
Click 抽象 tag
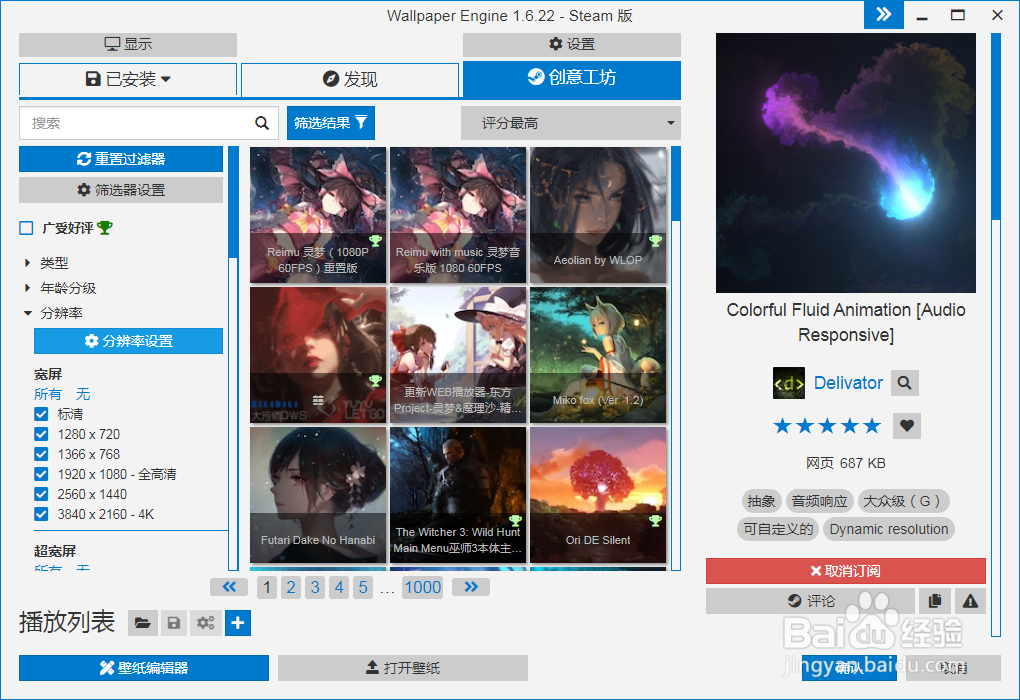[x=761, y=501]
